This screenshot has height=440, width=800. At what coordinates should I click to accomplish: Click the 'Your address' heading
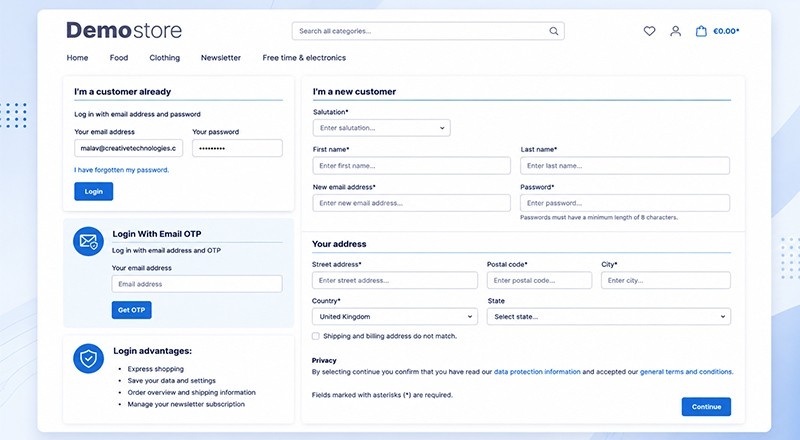coord(339,244)
